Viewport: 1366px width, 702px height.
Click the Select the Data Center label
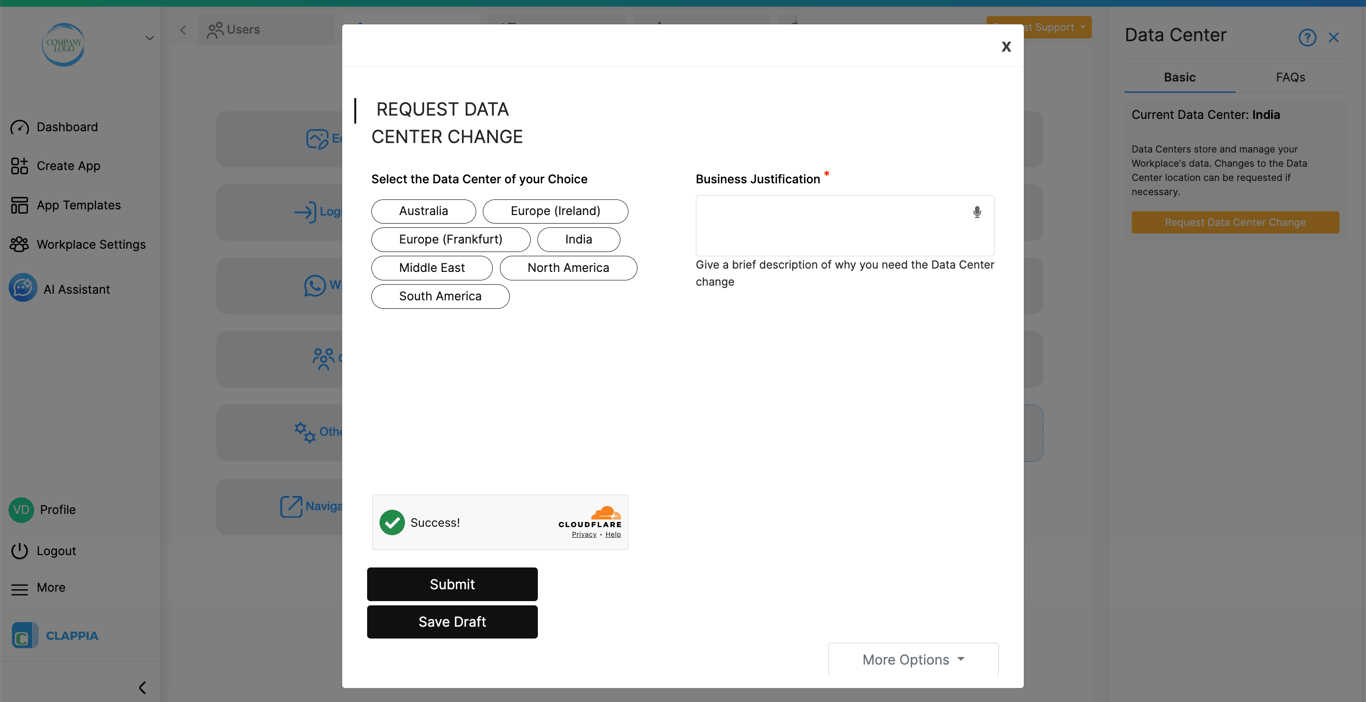479,179
